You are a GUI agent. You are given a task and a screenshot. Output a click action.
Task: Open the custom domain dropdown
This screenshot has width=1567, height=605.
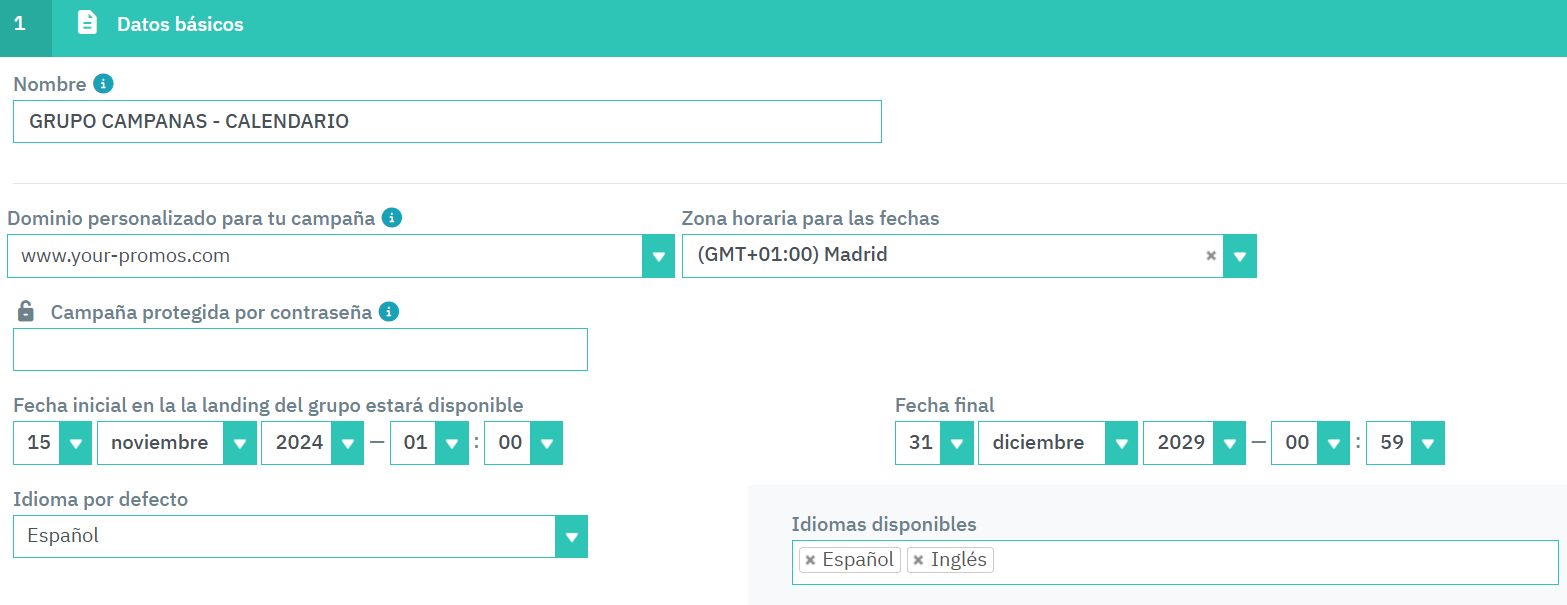tap(658, 256)
